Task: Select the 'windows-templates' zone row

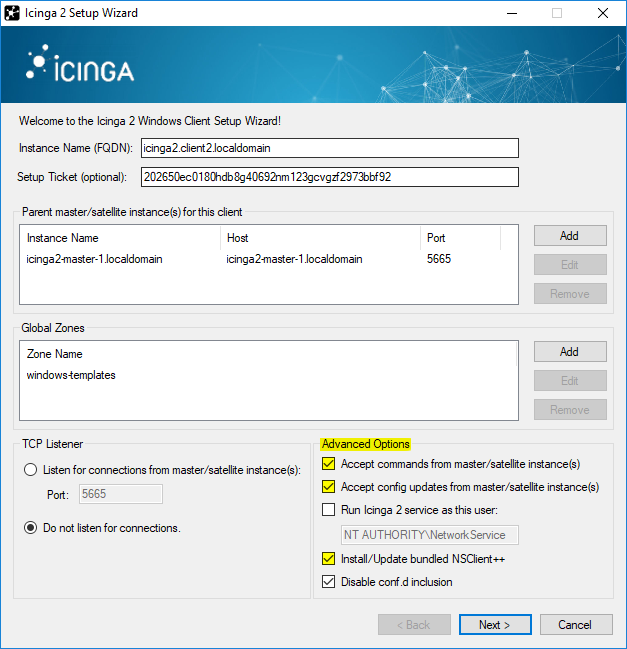Action: click(71, 375)
